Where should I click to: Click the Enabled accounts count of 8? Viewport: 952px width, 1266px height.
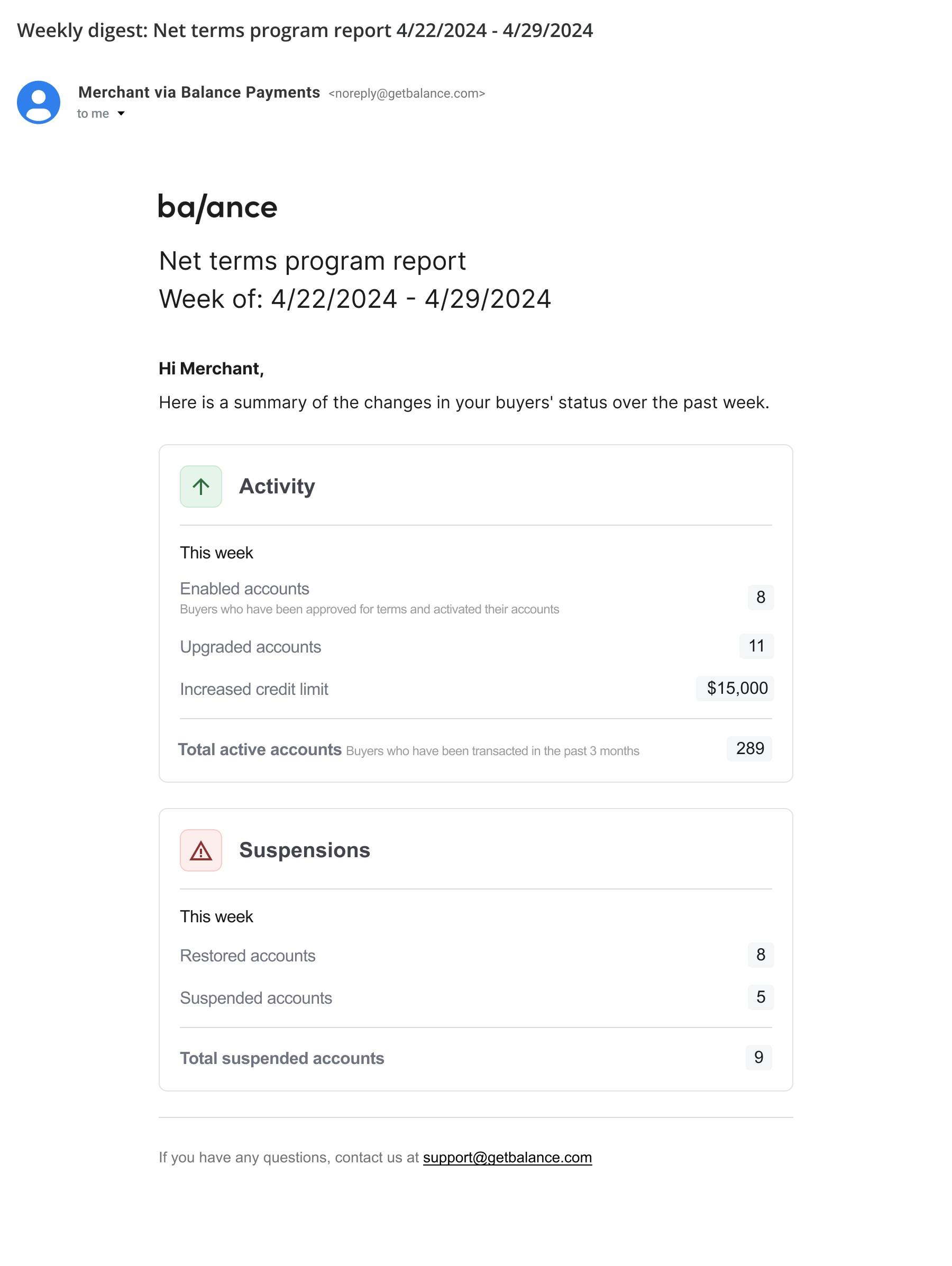tap(761, 598)
